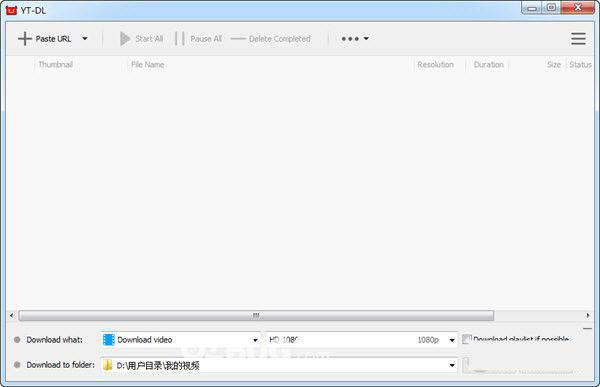Toggle Download playlist if possible checkbox

[x=466, y=339]
